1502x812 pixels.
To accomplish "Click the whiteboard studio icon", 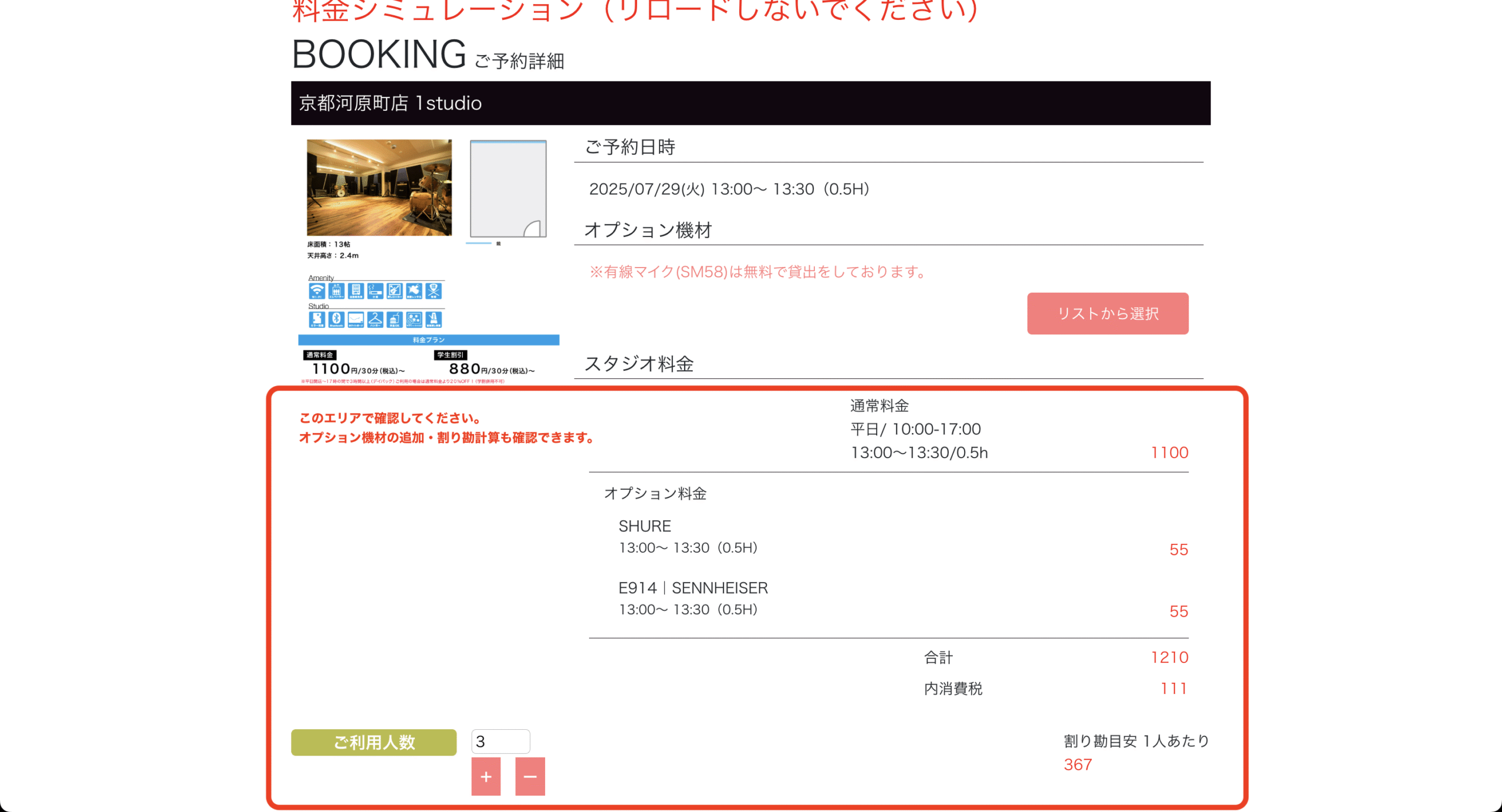I will pyautogui.click(x=356, y=320).
